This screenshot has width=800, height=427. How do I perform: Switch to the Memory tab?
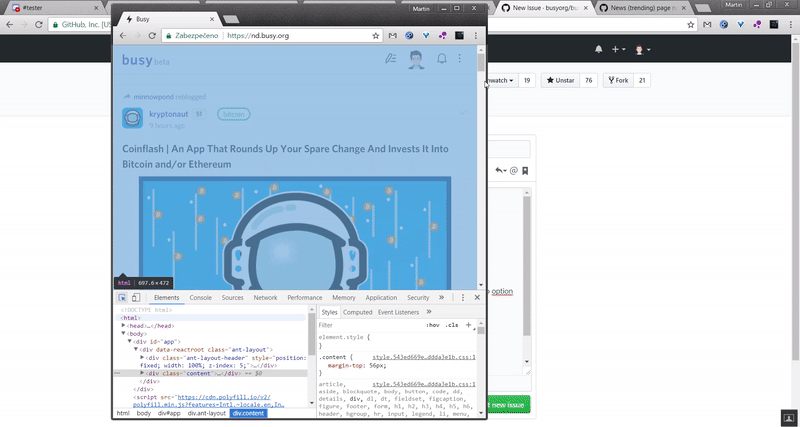point(344,297)
